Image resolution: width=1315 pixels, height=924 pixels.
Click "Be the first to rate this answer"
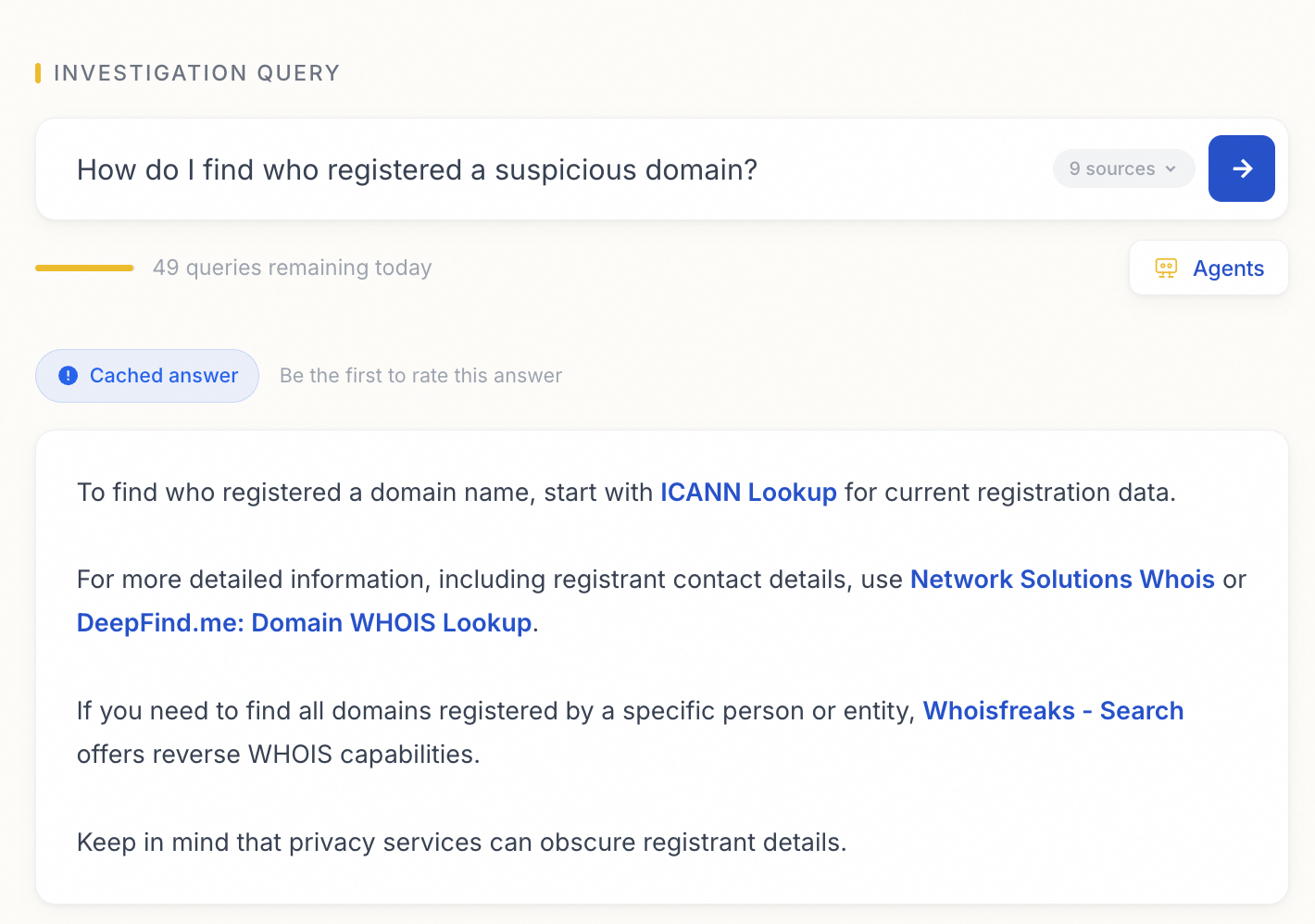tap(420, 376)
